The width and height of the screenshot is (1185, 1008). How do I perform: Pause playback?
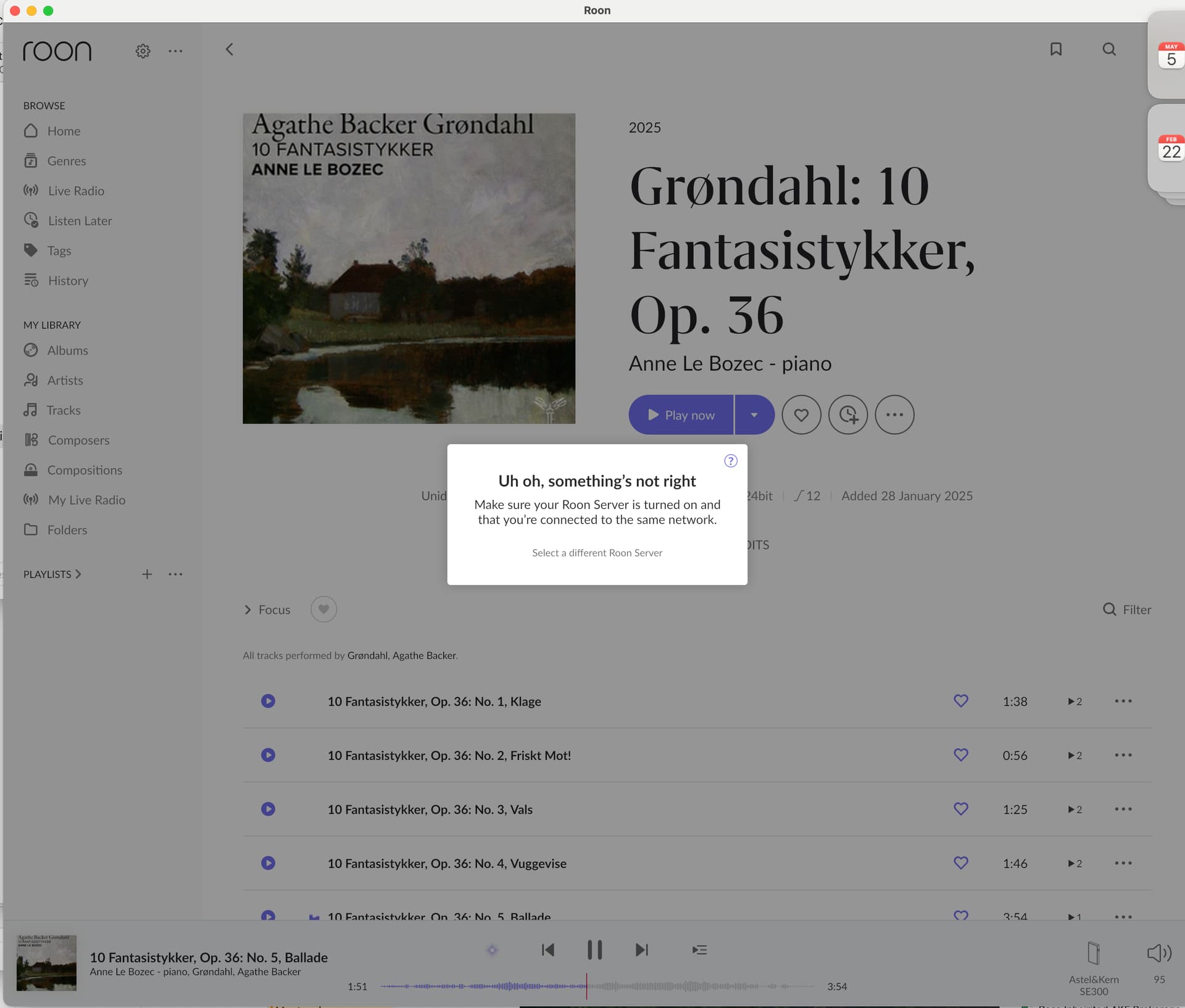point(594,950)
